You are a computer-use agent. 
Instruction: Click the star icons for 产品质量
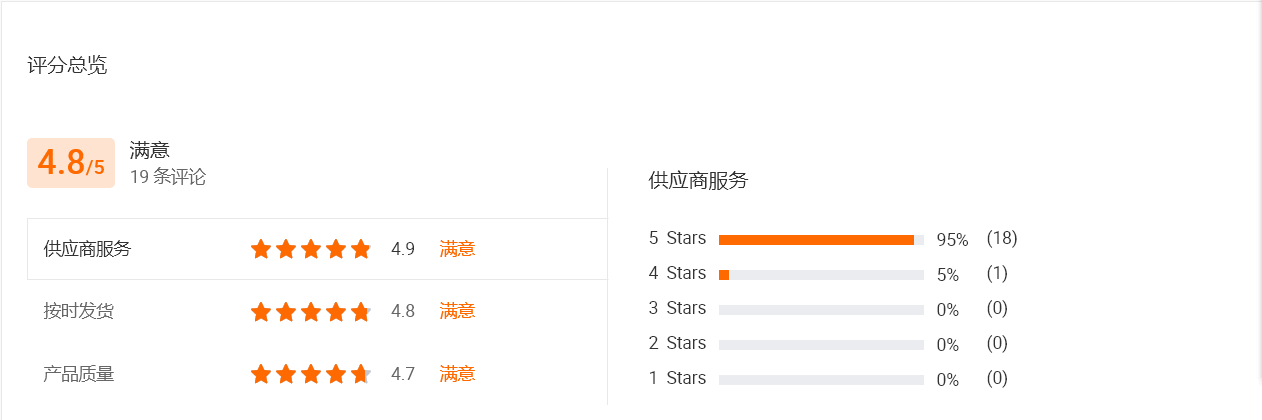pyautogui.click(x=311, y=375)
